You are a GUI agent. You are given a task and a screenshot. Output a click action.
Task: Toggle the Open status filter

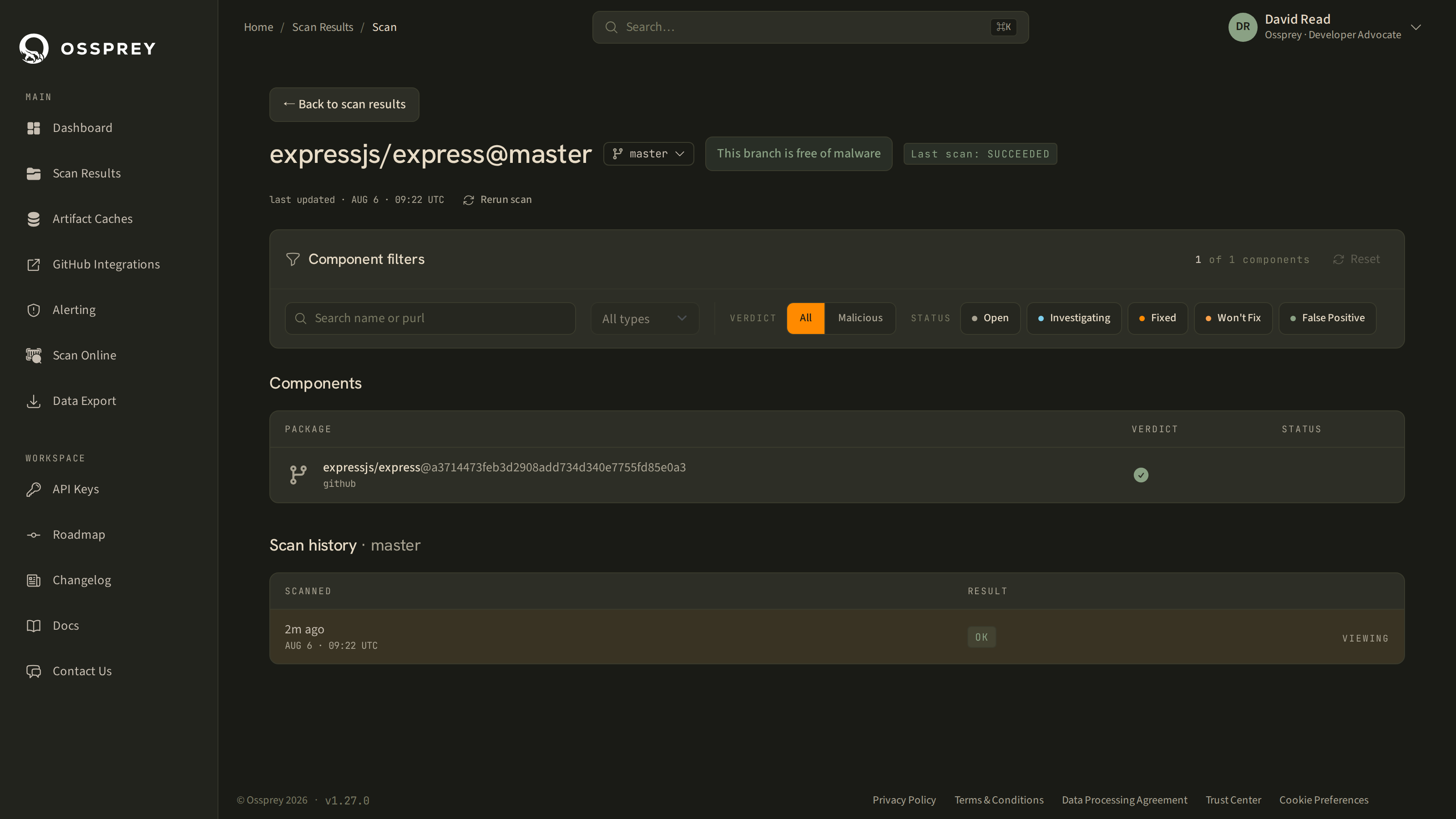990,318
